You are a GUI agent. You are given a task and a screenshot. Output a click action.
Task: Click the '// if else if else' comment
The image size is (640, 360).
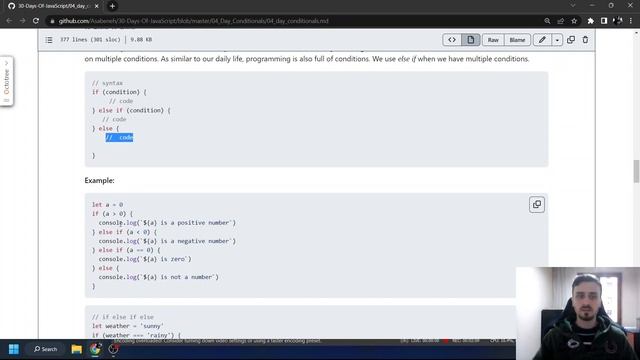click(122, 317)
